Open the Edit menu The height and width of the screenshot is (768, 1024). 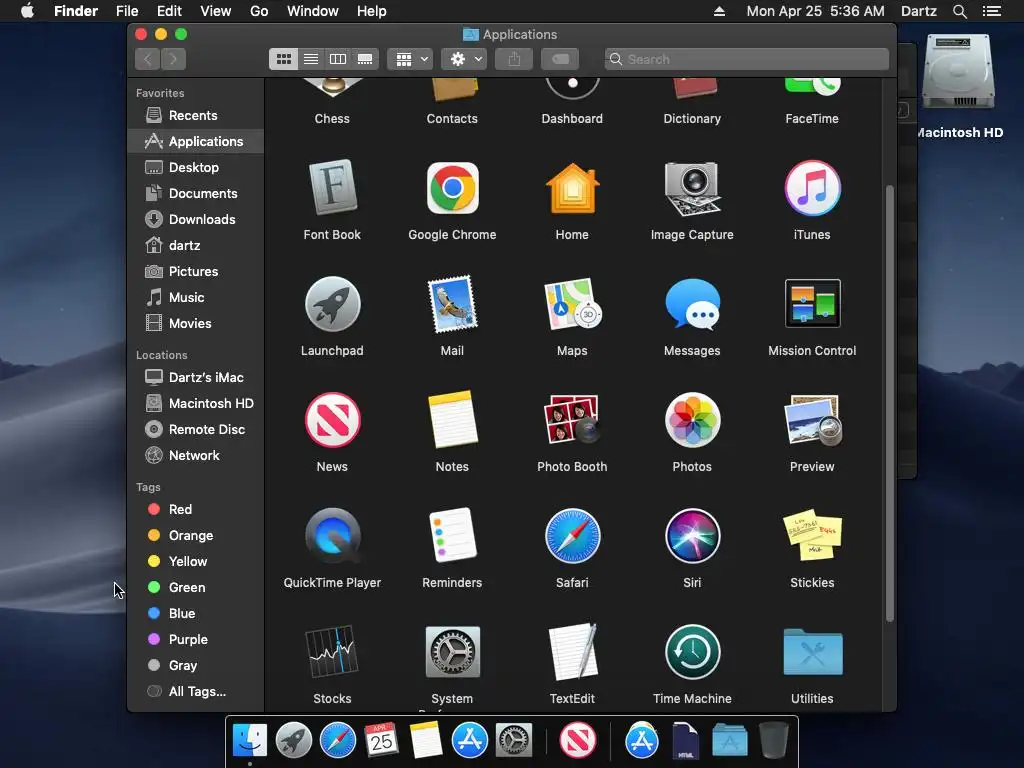pos(169,11)
